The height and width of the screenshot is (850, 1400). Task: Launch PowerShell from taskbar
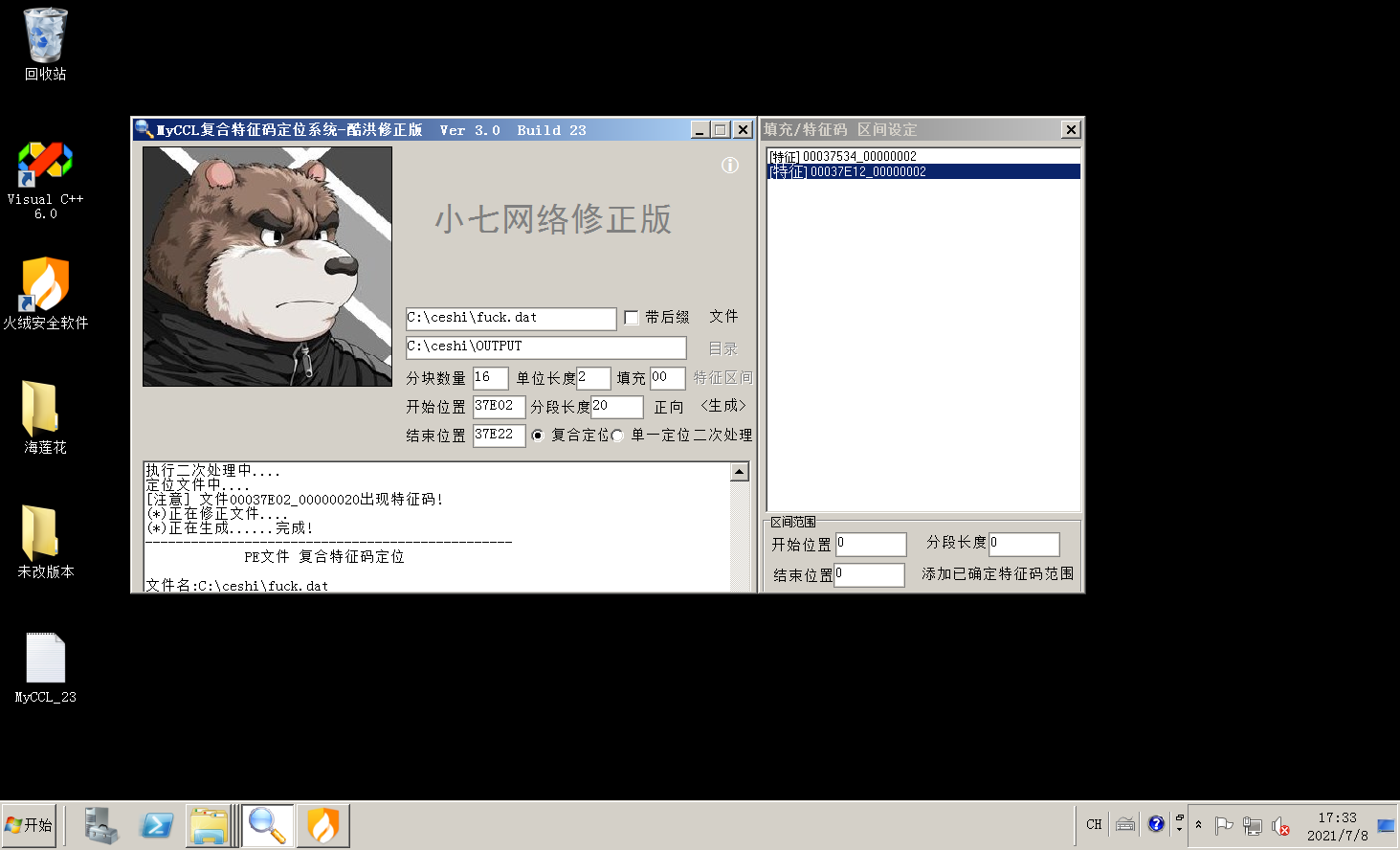(156, 825)
